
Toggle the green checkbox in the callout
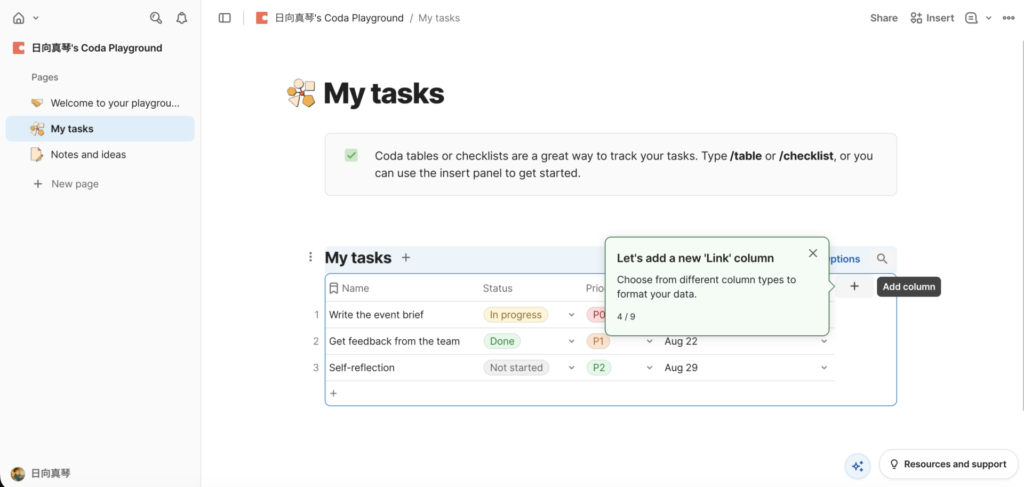pos(351,155)
